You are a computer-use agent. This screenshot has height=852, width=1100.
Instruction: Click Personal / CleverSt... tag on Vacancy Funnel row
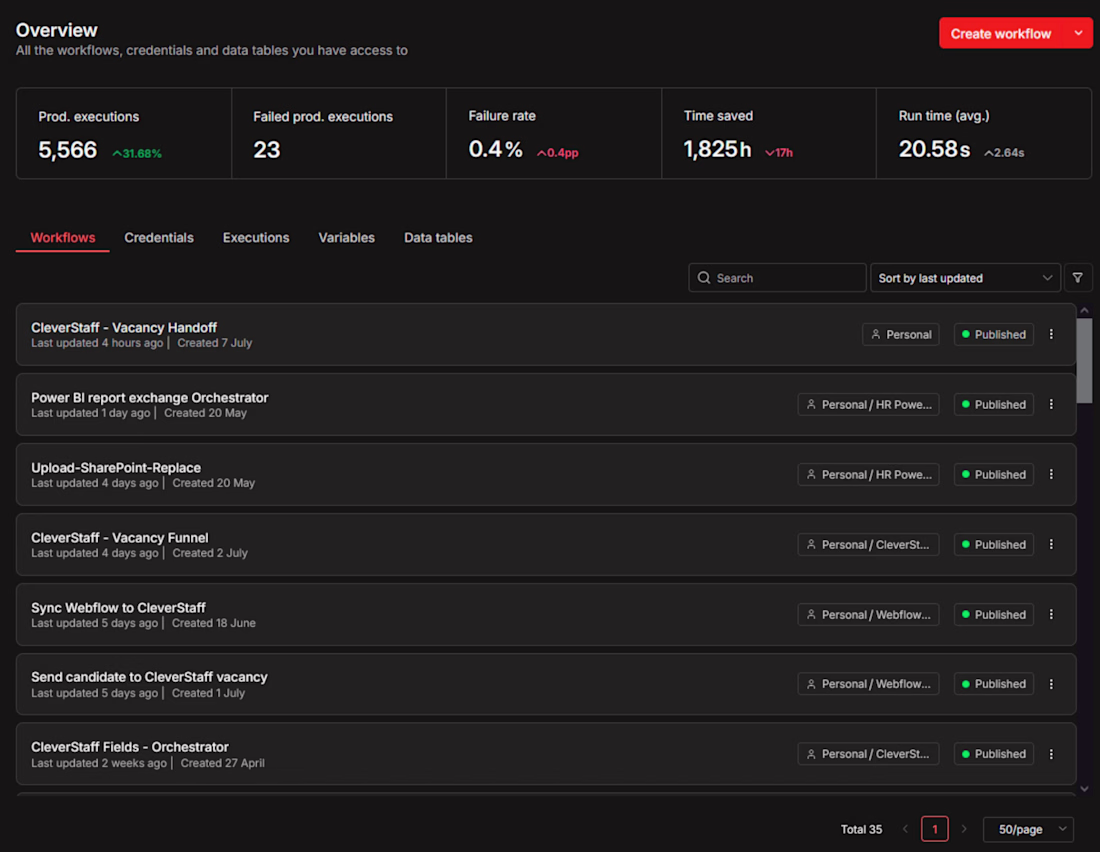tap(868, 545)
